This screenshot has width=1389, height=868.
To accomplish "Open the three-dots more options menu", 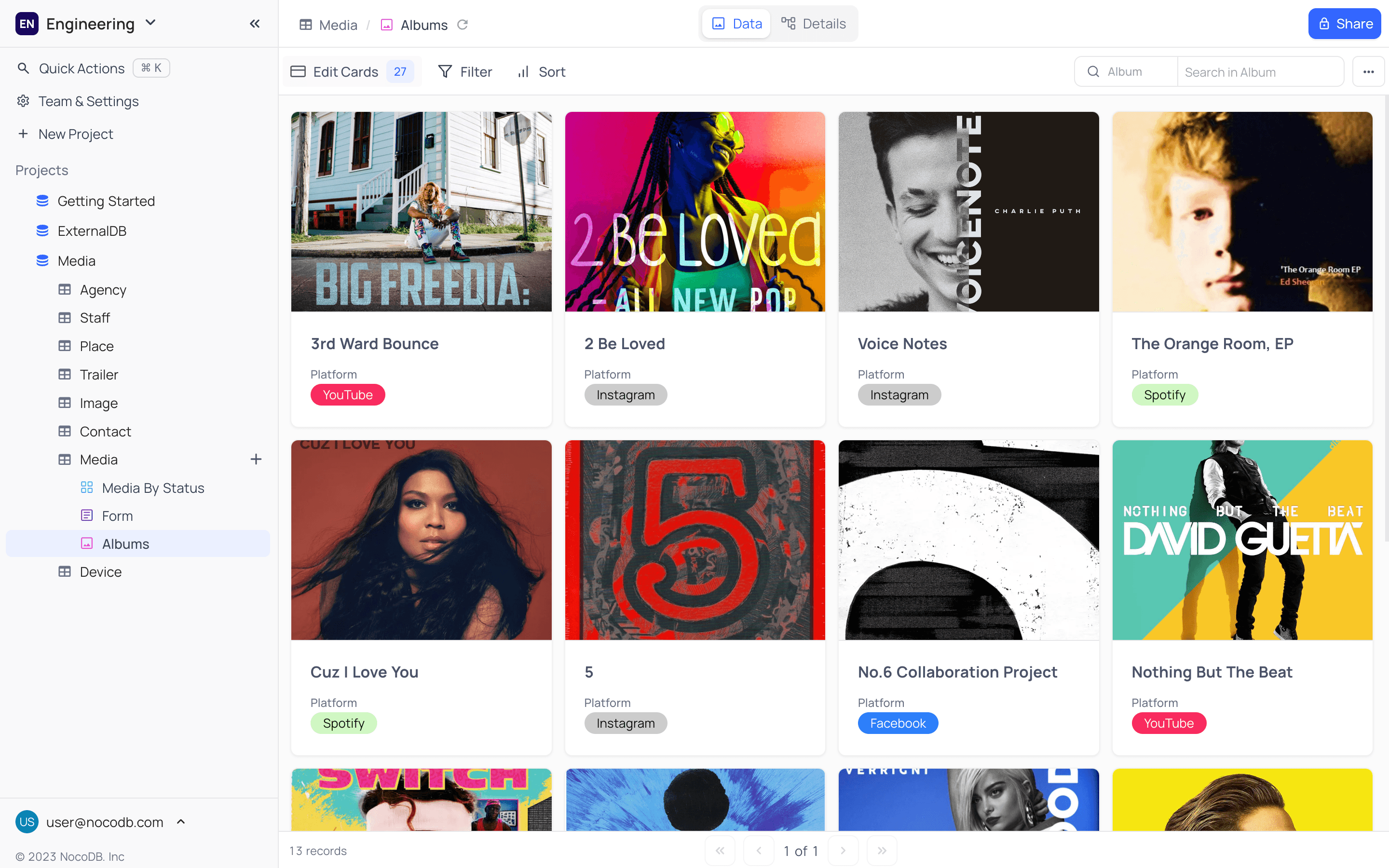I will [1368, 72].
